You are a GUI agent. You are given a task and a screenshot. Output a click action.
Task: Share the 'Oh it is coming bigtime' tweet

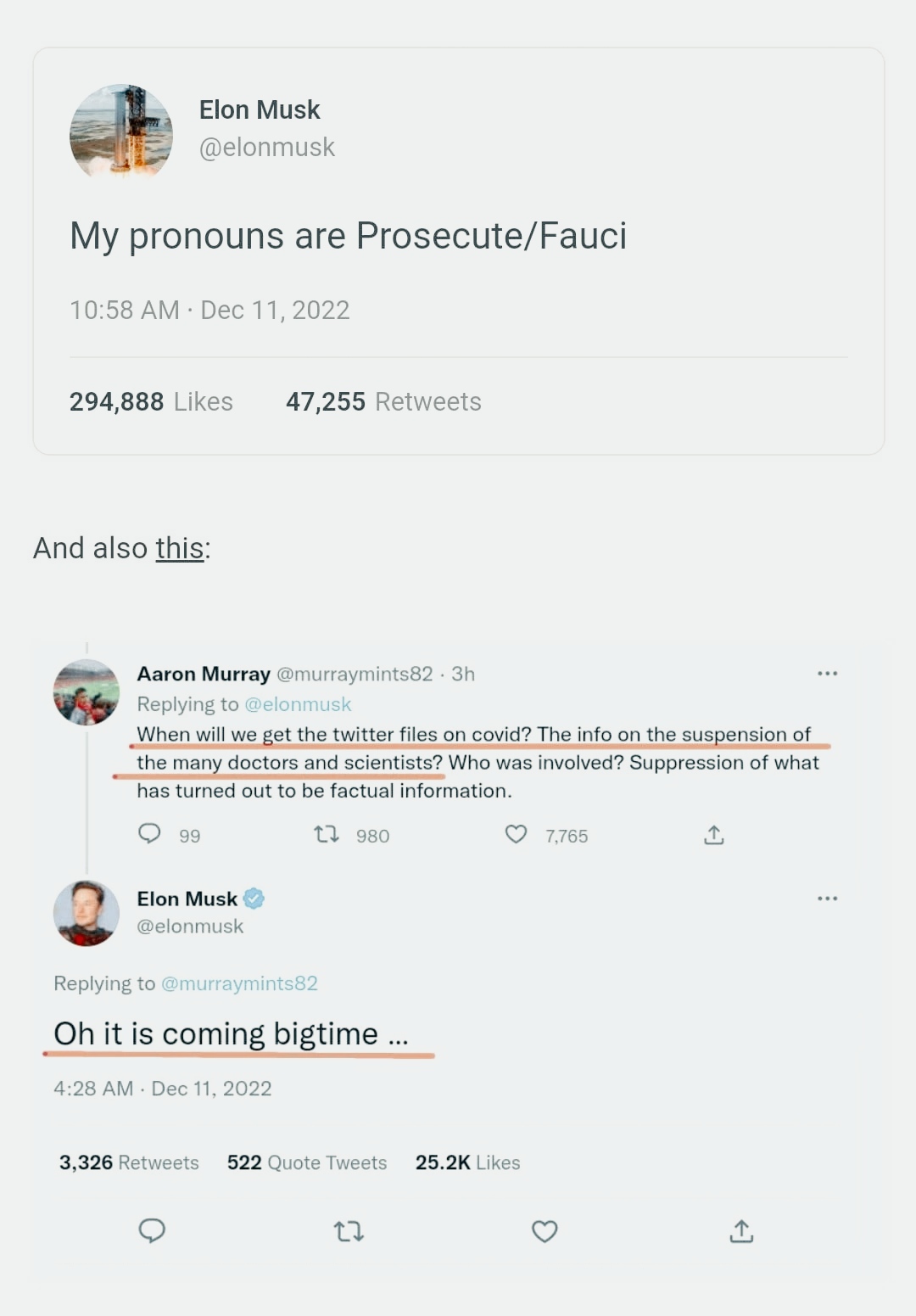pyautogui.click(x=741, y=1231)
